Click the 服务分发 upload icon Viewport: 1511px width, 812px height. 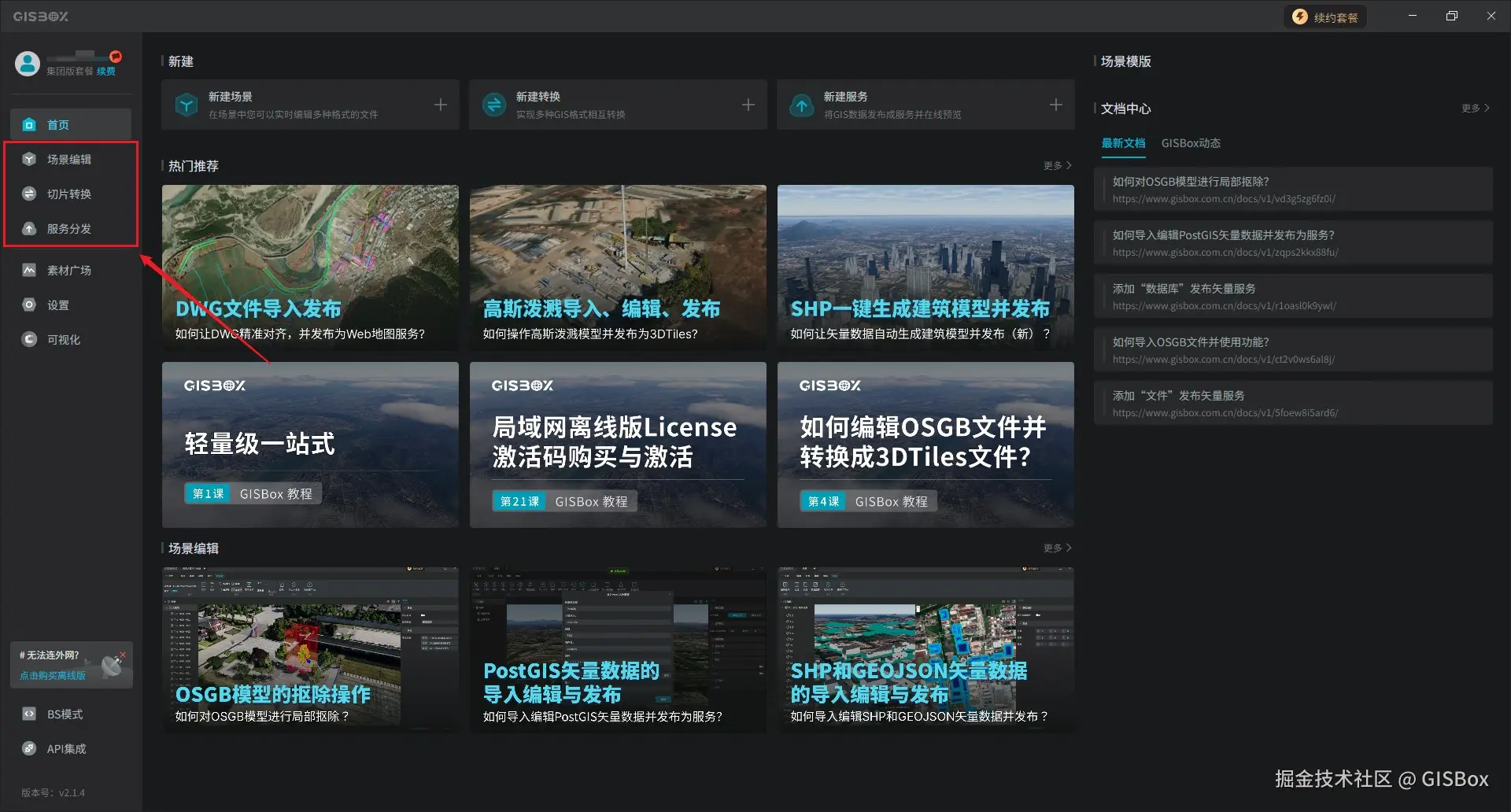29,228
